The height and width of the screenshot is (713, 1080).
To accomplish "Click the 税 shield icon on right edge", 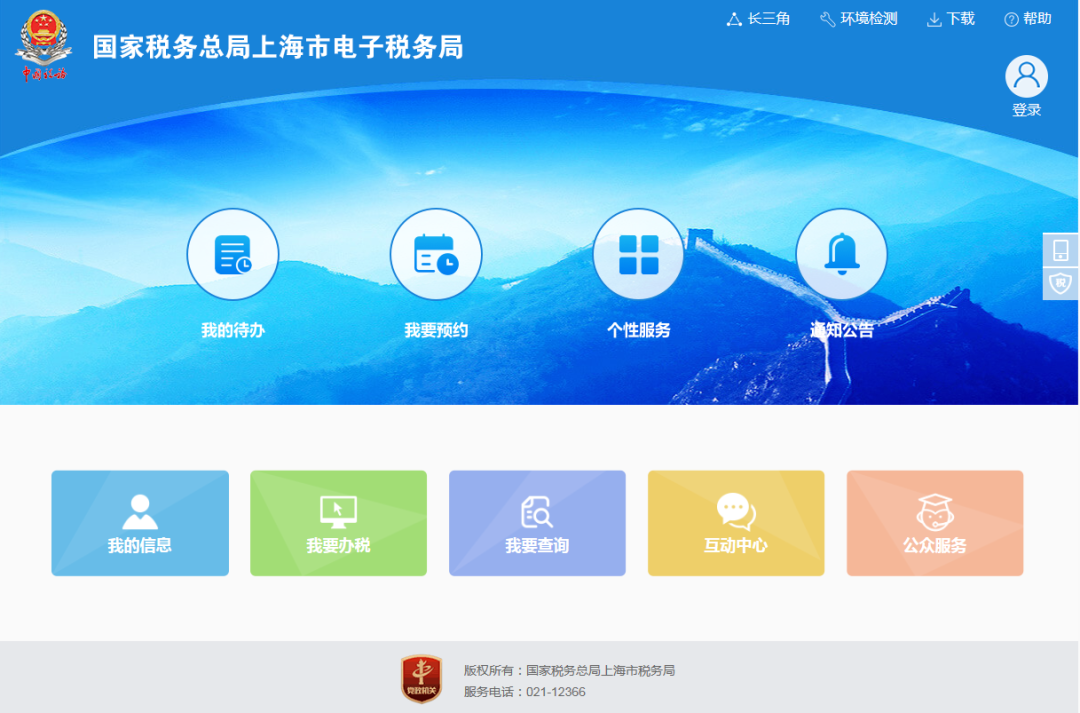I will (1060, 283).
